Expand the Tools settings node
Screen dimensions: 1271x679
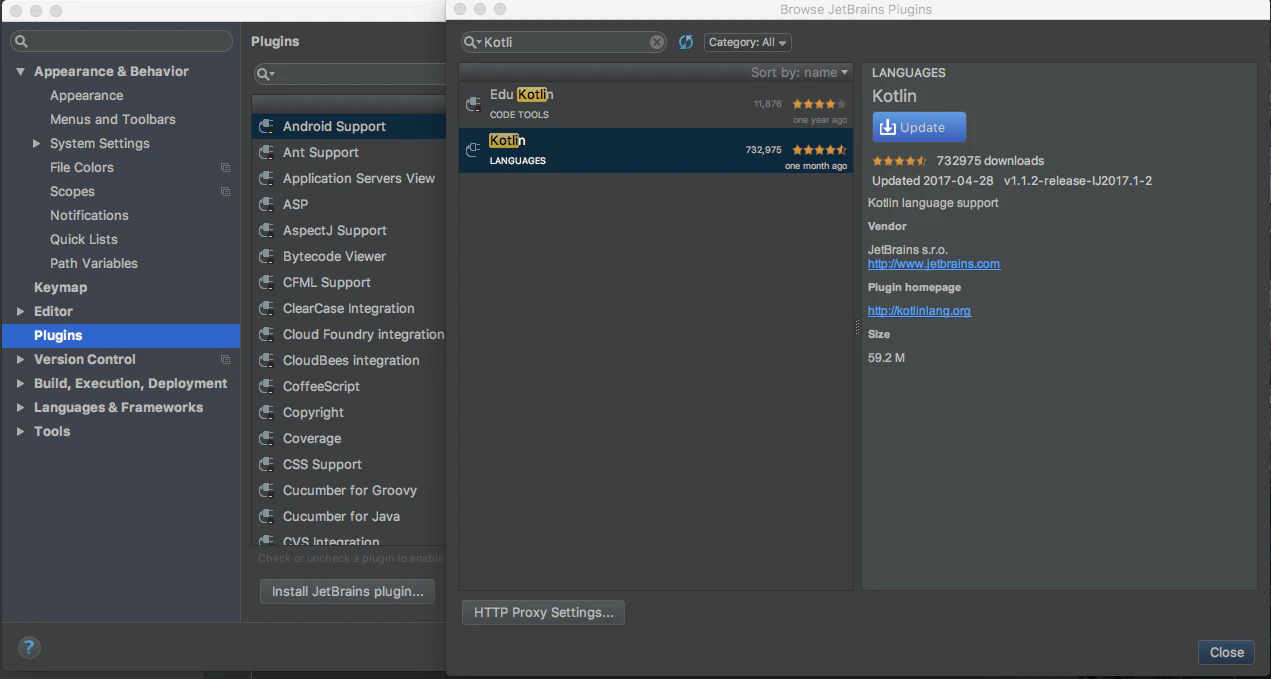pos(20,432)
